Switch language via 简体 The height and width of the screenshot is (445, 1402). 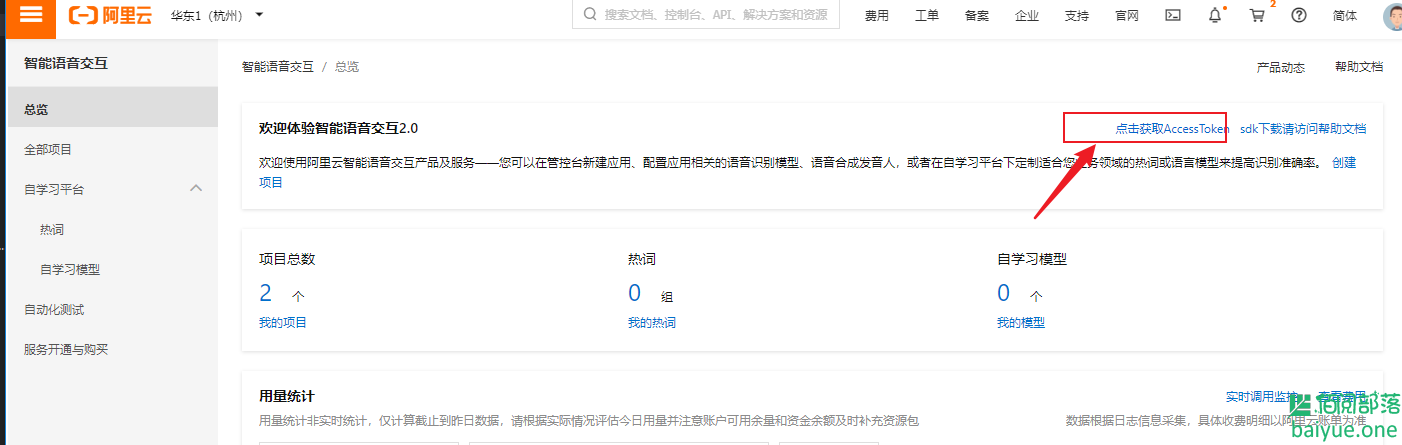[x=1345, y=16]
